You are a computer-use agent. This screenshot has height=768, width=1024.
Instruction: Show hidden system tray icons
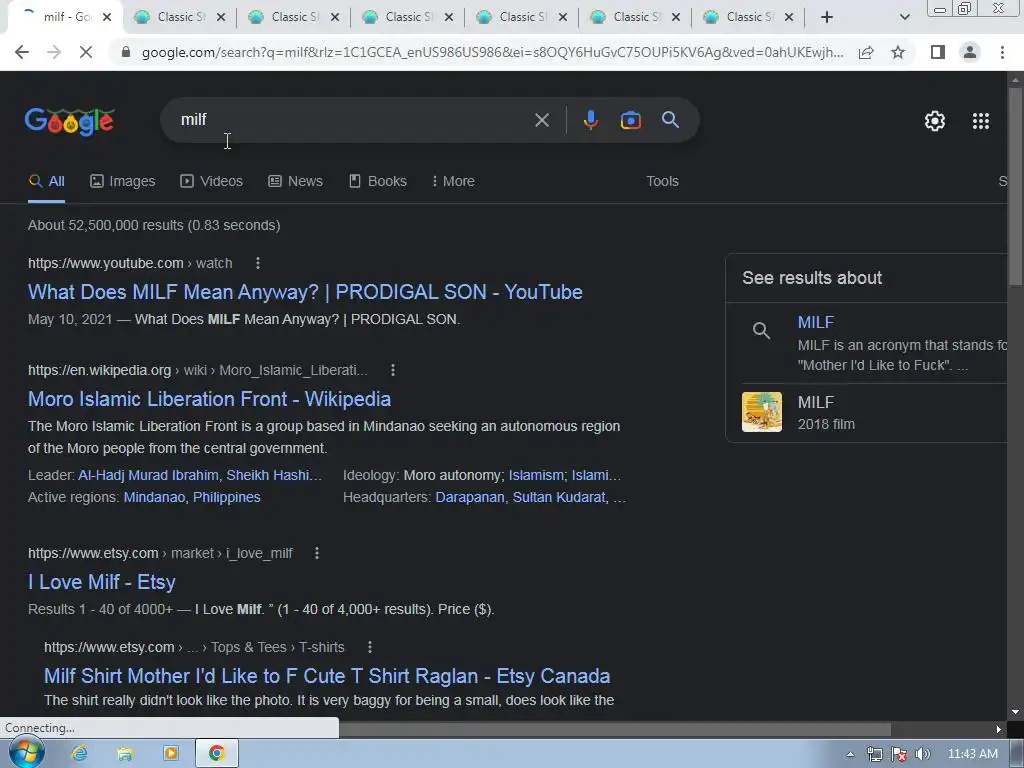tap(850, 754)
